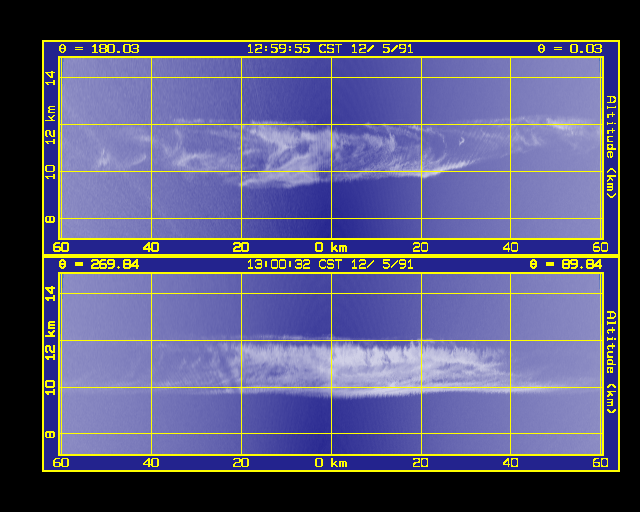
Task: Select the 13:00:32 CST 12/ 5/91 timestamp
Action: click(330, 265)
